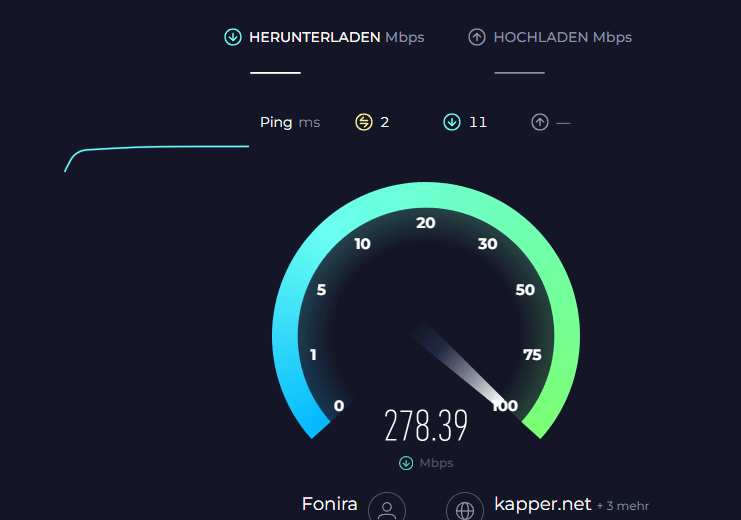Click the globe server icon

click(465, 508)
